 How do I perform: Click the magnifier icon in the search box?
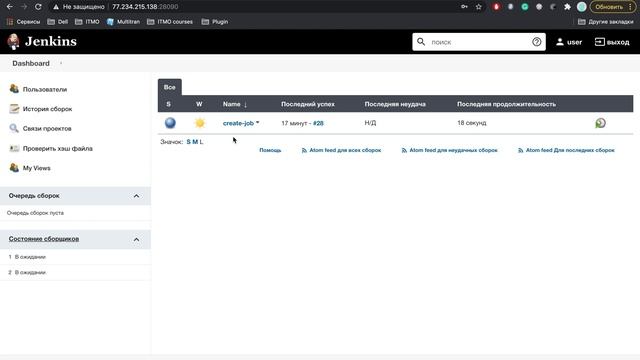421,42
